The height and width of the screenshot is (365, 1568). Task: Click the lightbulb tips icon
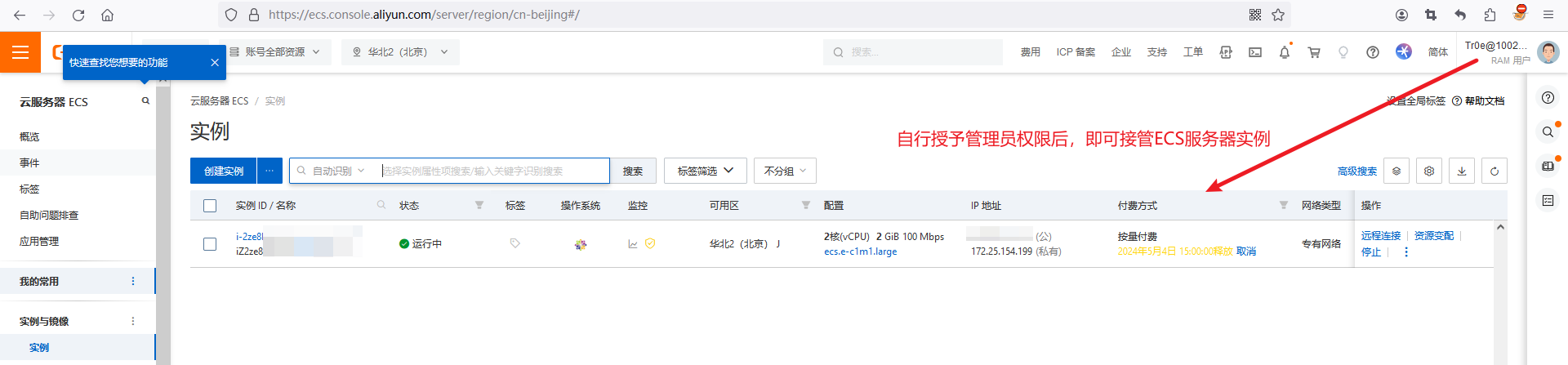(x=1343, y=52)
